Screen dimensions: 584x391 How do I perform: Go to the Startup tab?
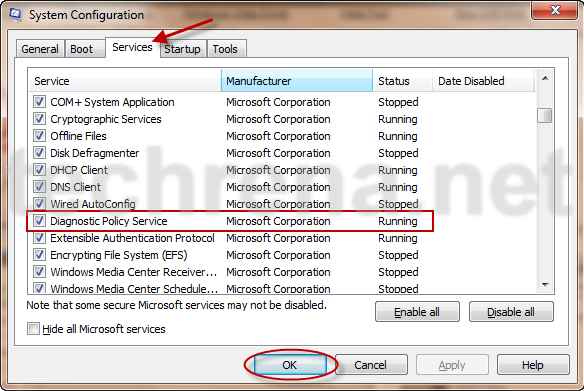click(x=182, y=49)
